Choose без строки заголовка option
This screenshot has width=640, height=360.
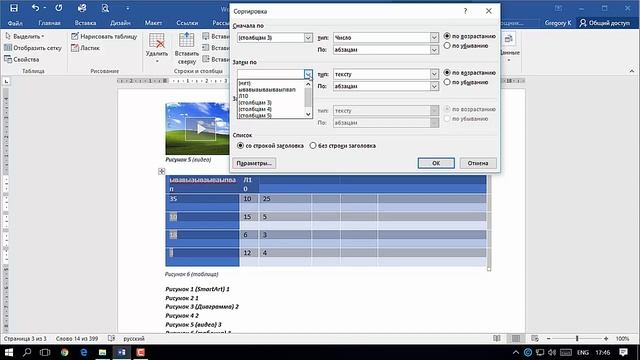[x=313, y=145]
